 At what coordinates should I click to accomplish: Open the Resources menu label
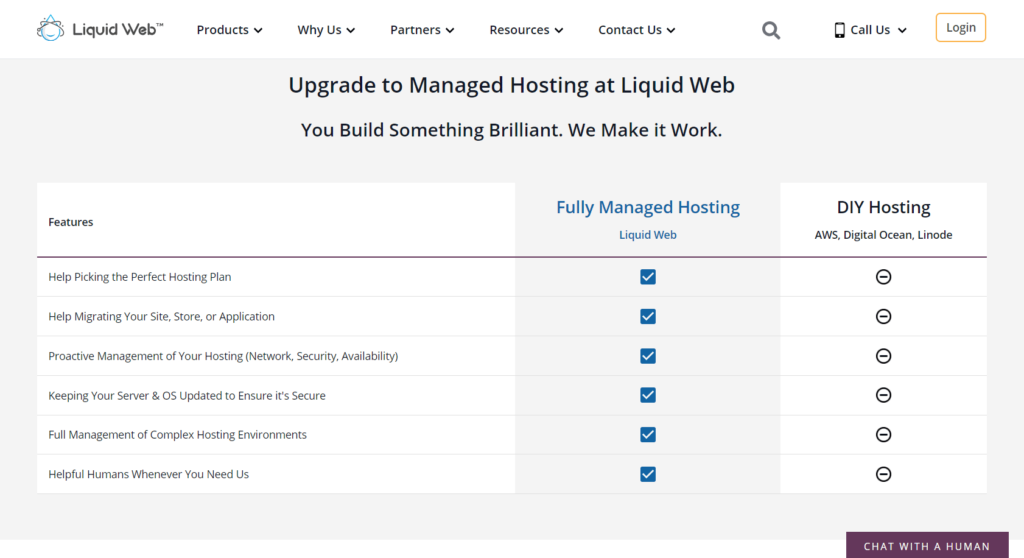tap(519, 30)
